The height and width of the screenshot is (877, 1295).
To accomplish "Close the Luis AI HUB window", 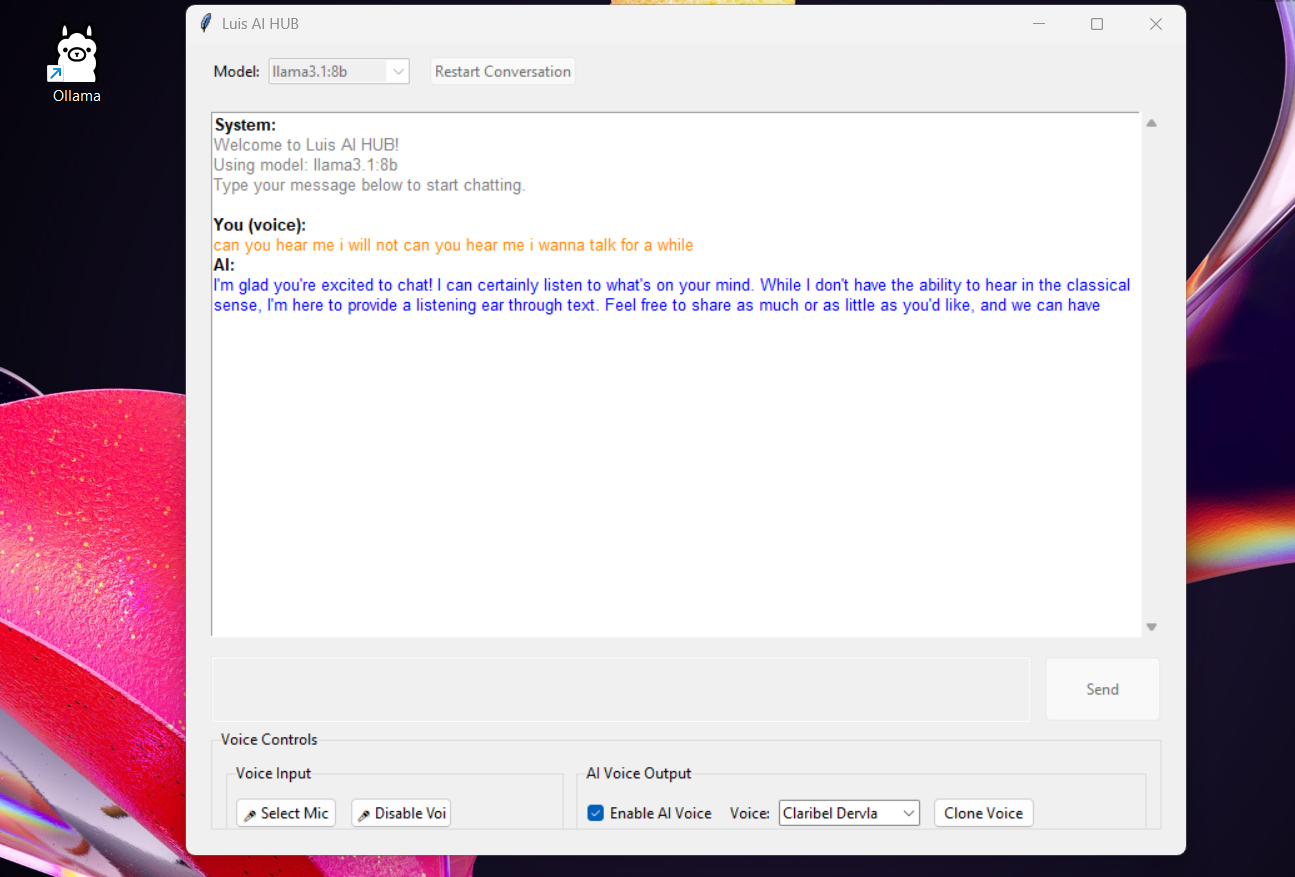I will [1156, 24].
